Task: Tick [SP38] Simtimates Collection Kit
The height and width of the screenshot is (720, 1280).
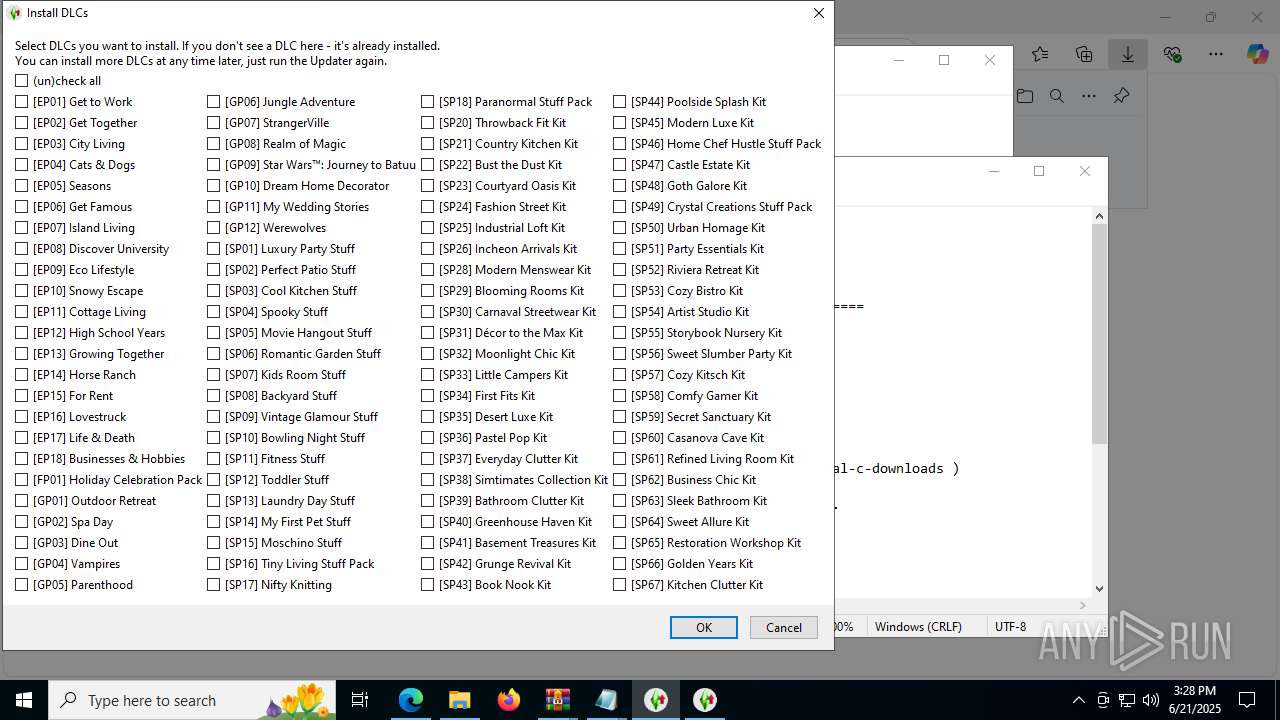Action: click(428, 480)
